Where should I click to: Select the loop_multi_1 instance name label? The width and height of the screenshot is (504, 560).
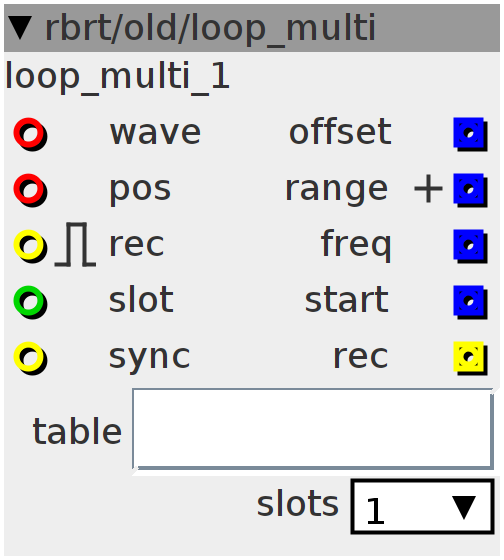tap(117, 77)
